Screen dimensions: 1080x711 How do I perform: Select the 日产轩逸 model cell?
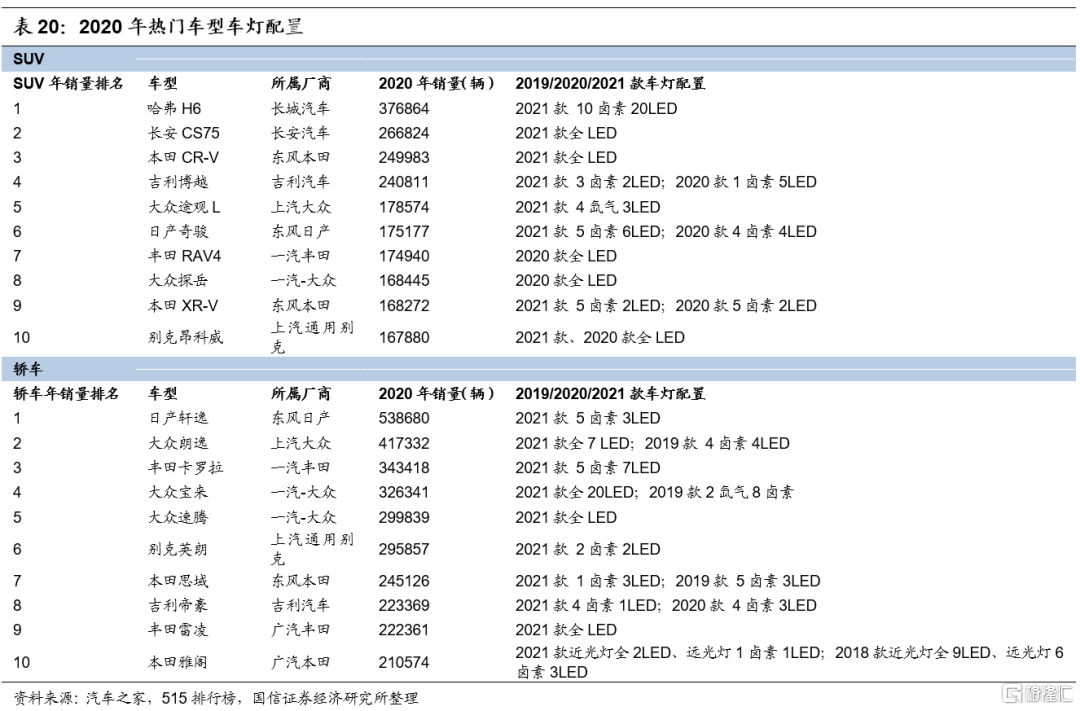point(178,418)
